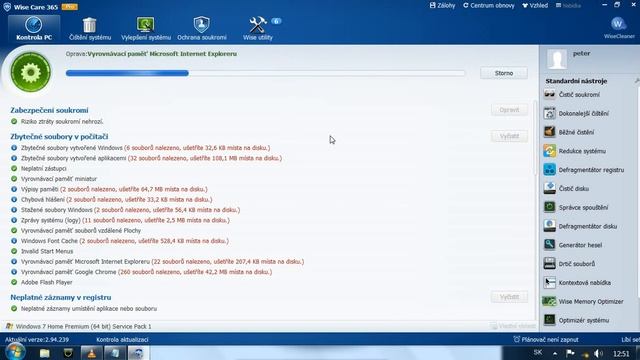Open the Vzhled menu
640x360 pixels.
[x=535, y=5]
